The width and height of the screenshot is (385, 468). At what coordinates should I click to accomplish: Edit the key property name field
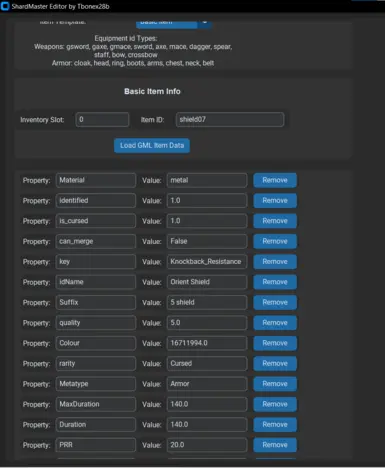(96, 262)
